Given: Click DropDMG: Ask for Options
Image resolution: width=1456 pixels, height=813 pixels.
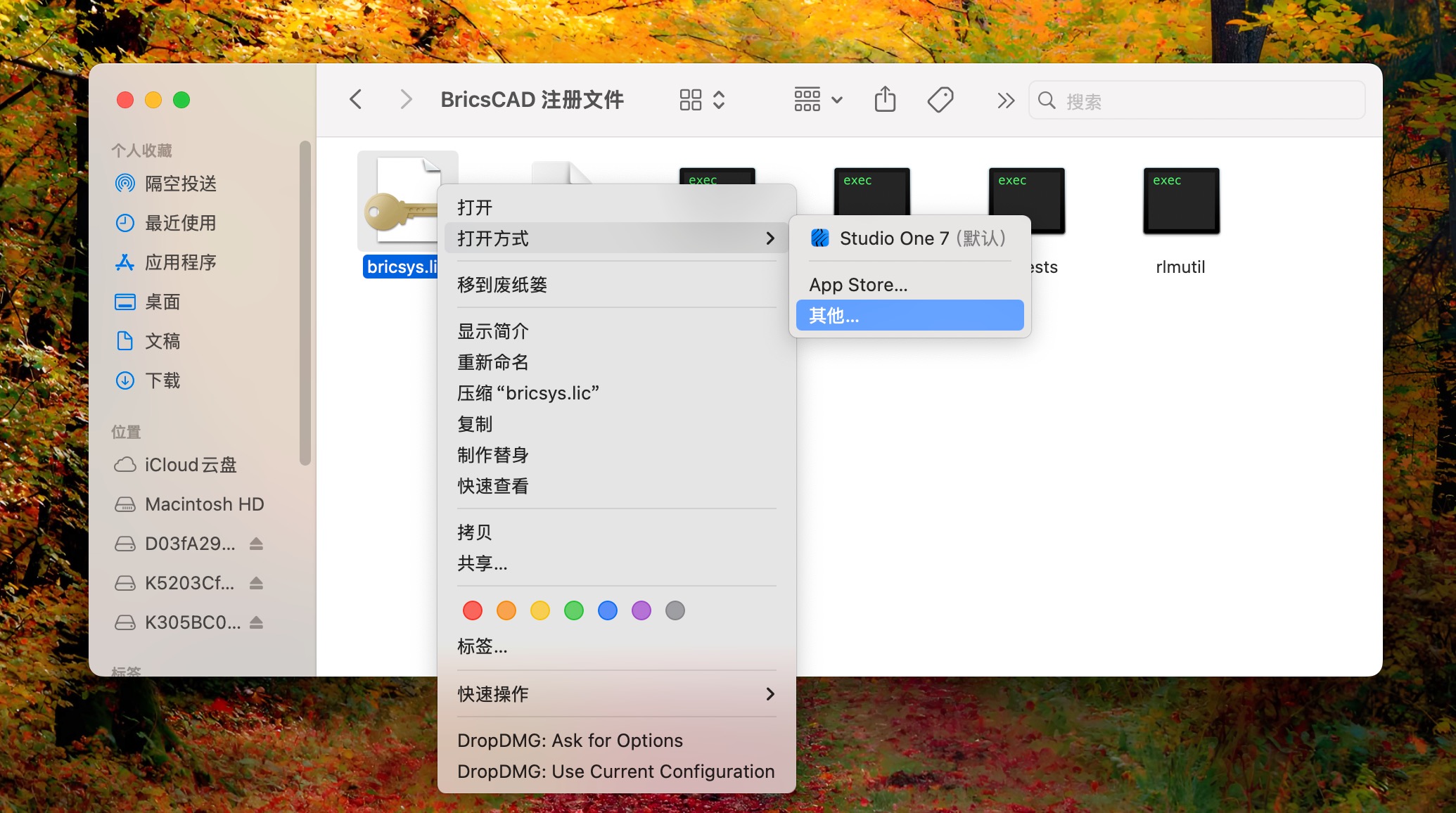Looking at the screenshot, I should (570, 741).
